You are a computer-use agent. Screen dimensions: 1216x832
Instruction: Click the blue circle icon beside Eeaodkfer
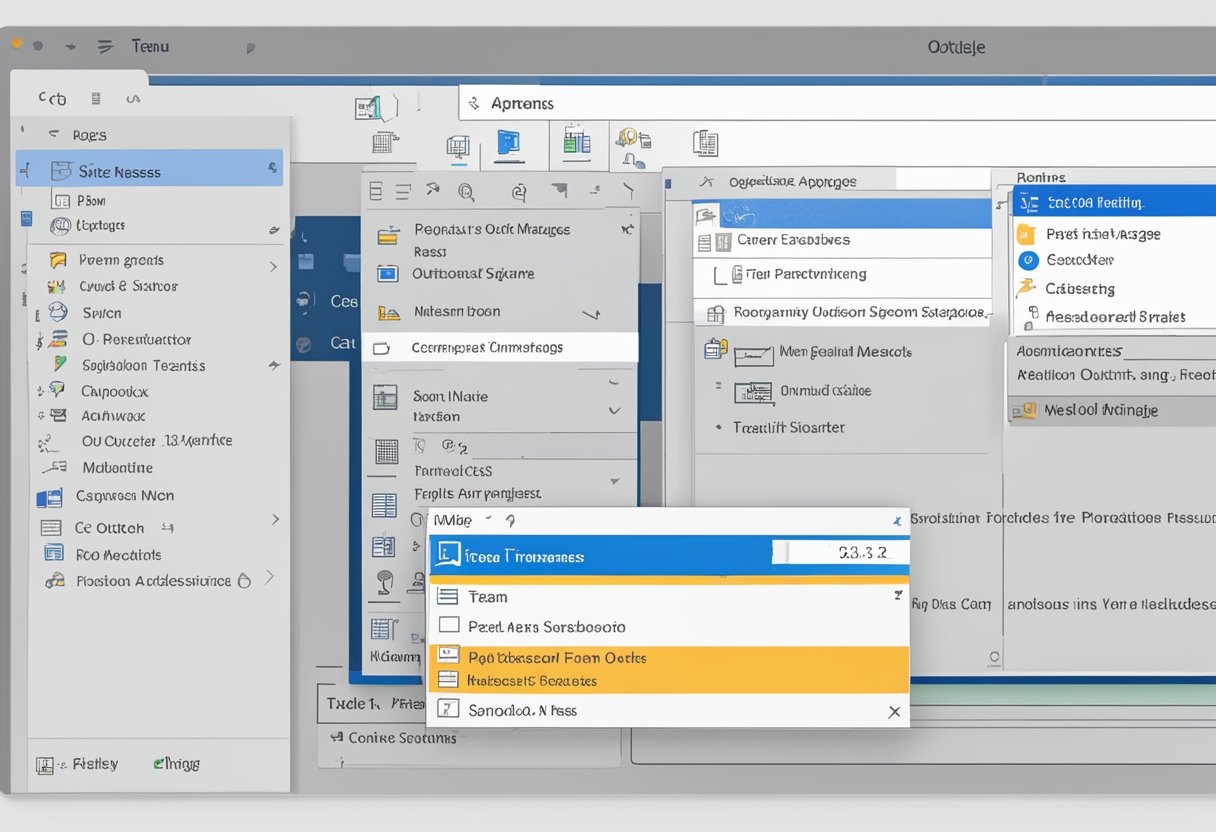click(1027, 260)
